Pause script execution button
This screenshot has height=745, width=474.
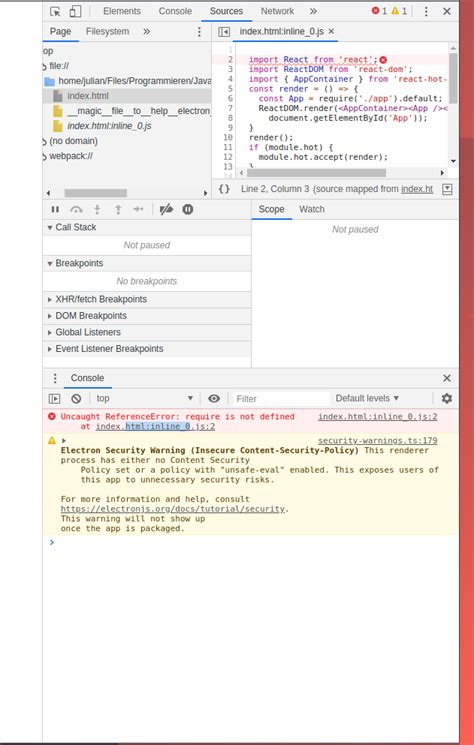coord(55,210)
